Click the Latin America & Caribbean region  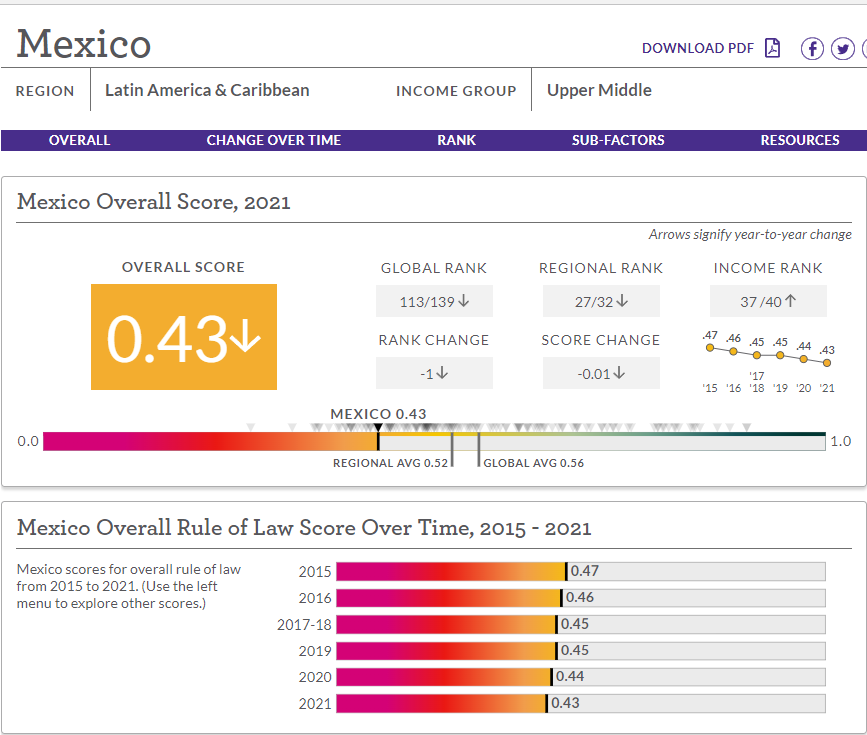pos(207,90)
